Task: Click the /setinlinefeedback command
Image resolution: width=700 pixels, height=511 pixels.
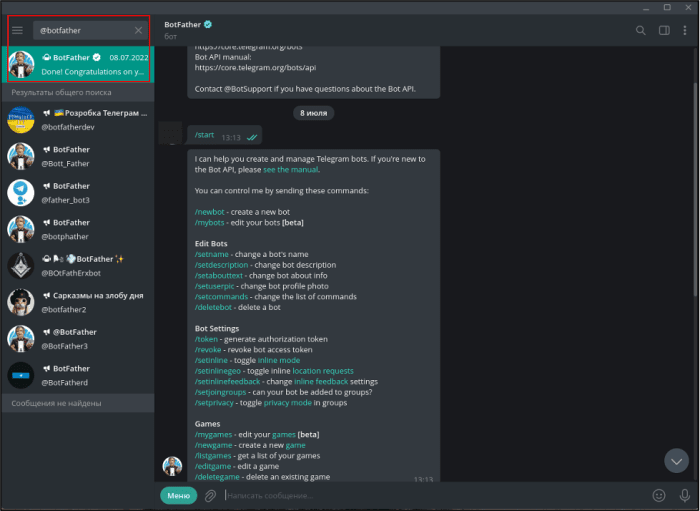Action: pos(227,382)
